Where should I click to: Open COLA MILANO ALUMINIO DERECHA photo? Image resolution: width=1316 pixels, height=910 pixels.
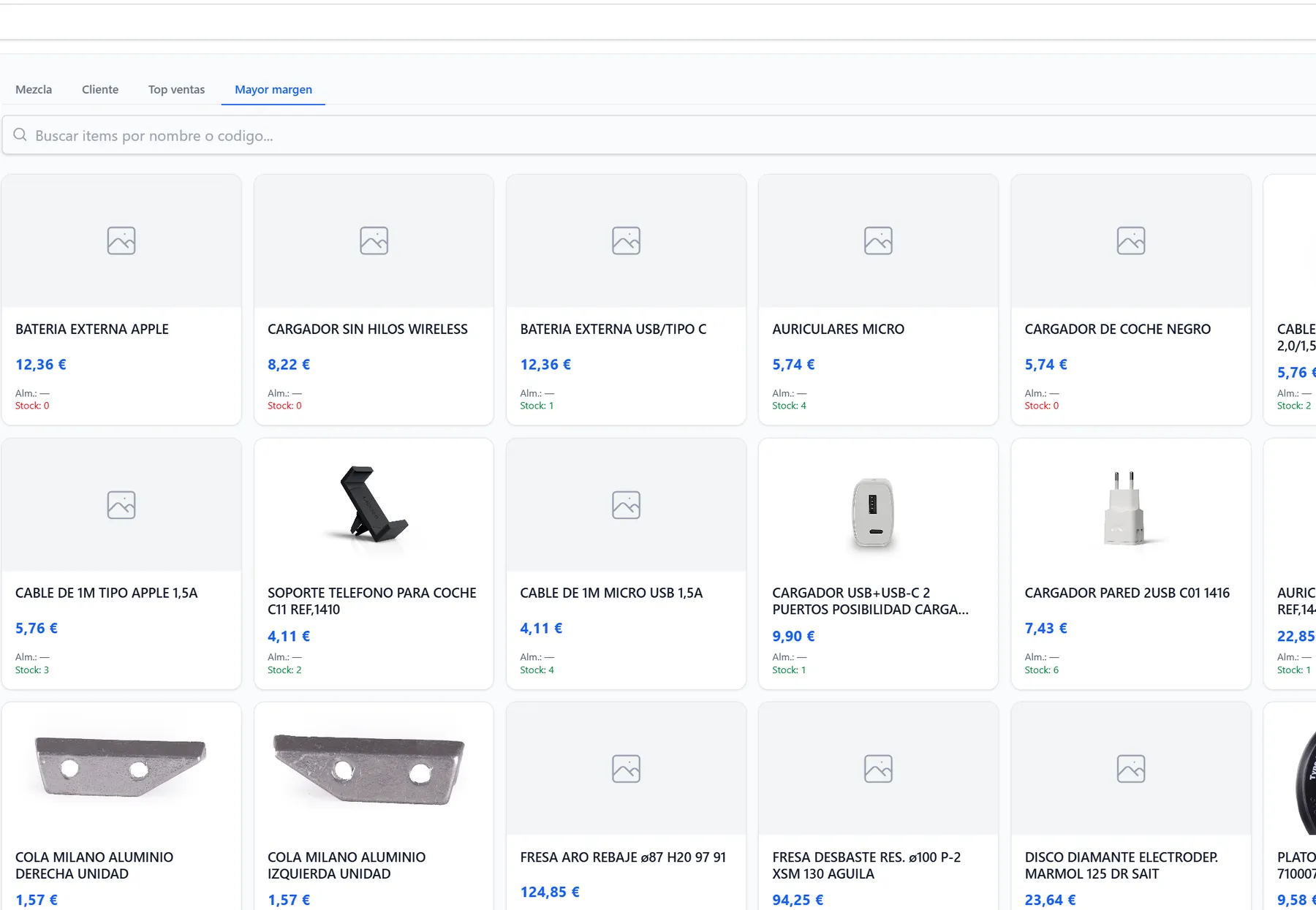[121, 768]
